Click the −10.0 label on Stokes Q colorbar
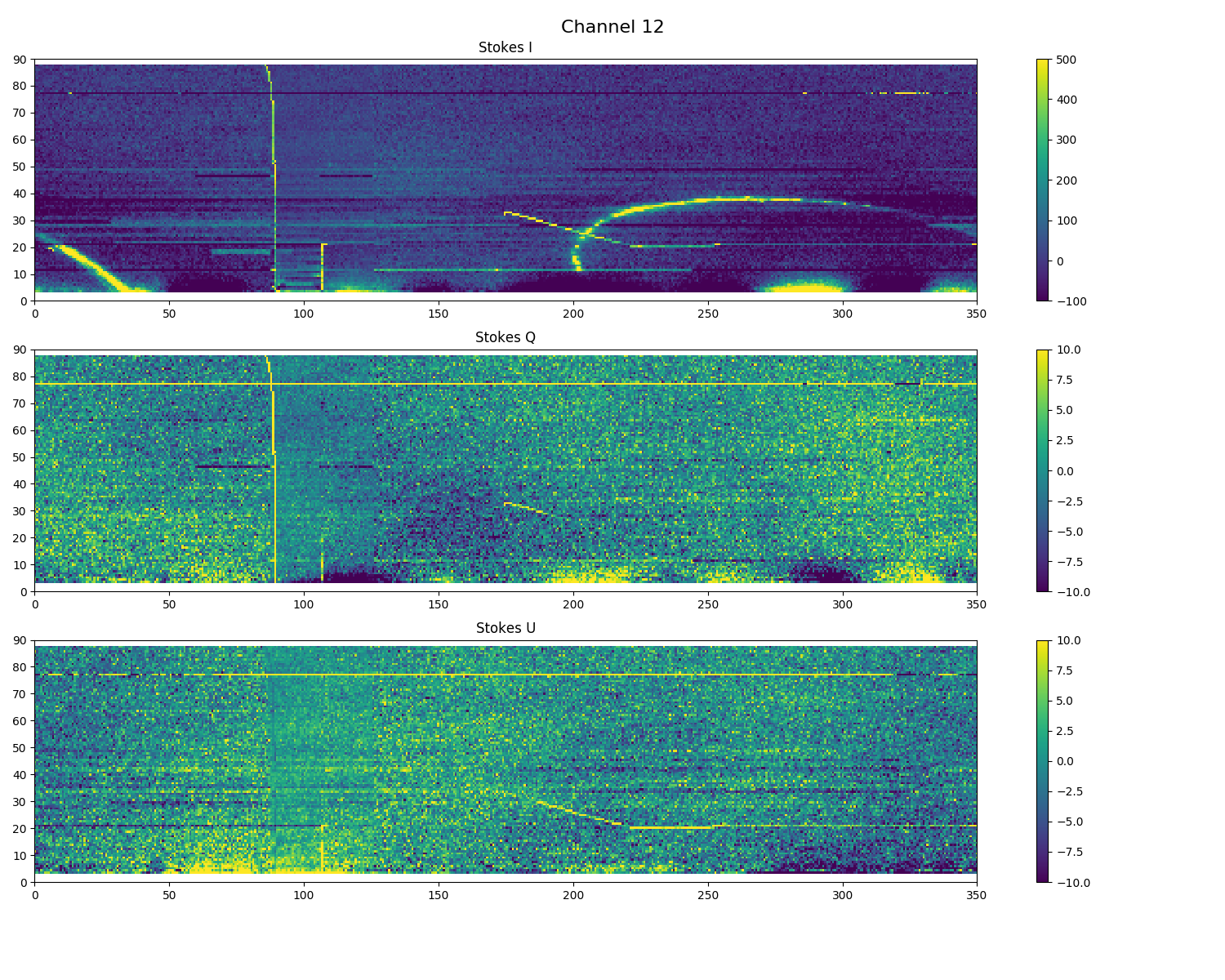Viewport: 1225px width, 980px height. 1072,592
